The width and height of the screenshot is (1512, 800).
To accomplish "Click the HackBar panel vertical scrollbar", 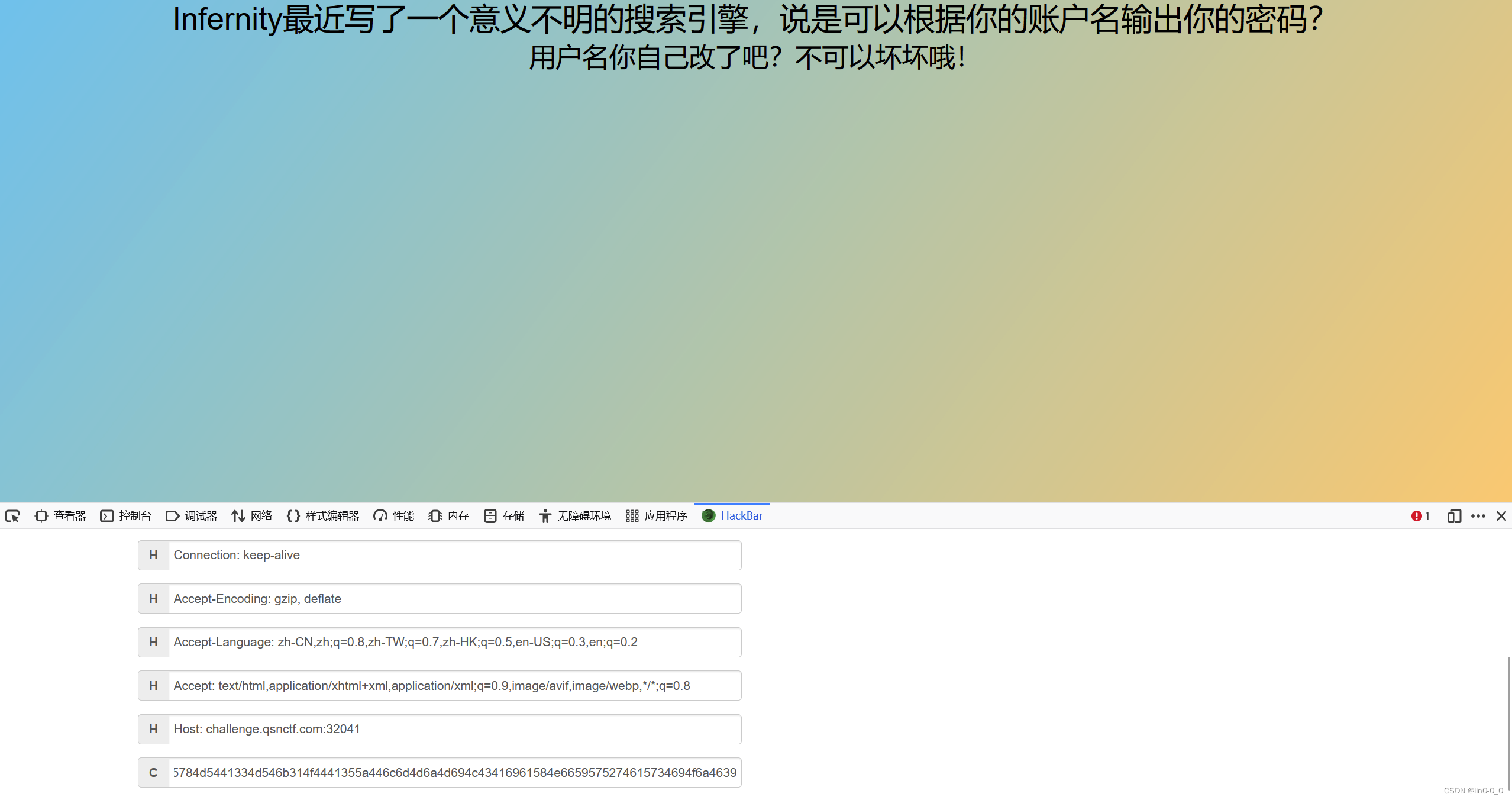I will [x=1508, y=723].
